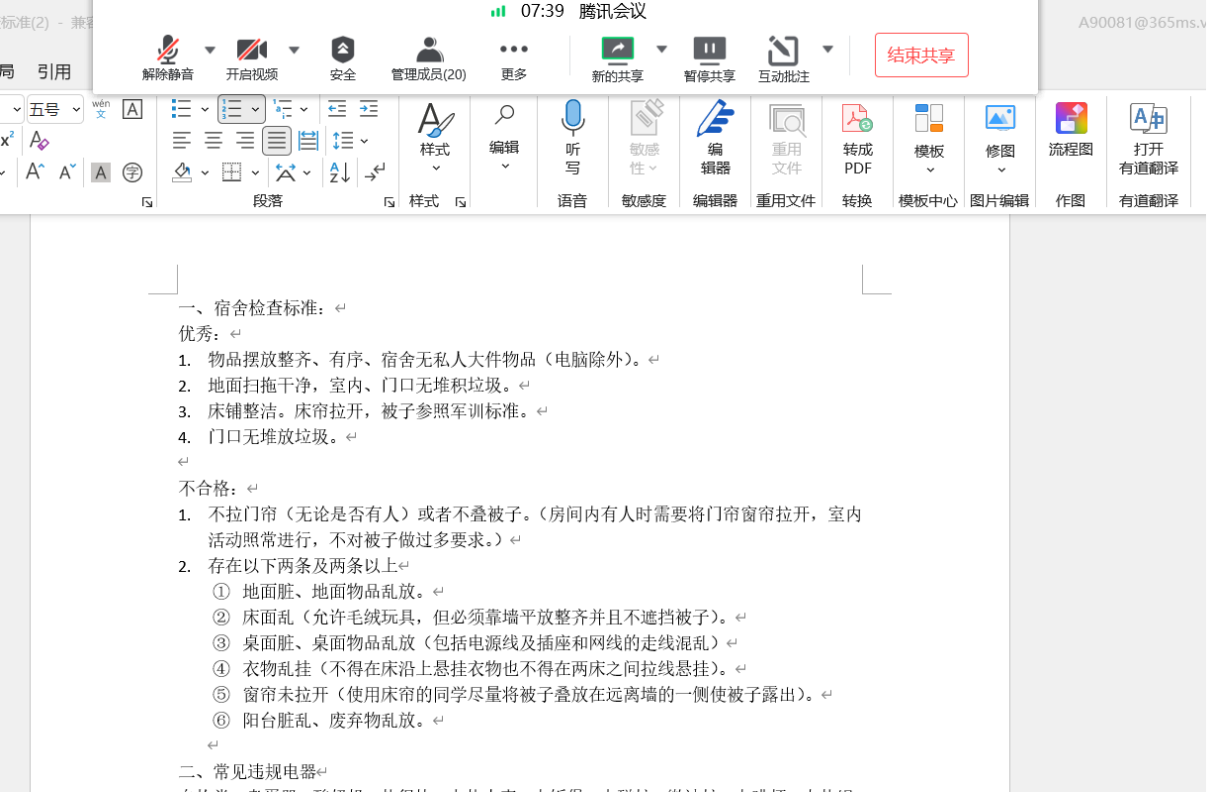Align text left
Image resolution: width=1211 pixels, height=793 pixels.
point(181,141)
